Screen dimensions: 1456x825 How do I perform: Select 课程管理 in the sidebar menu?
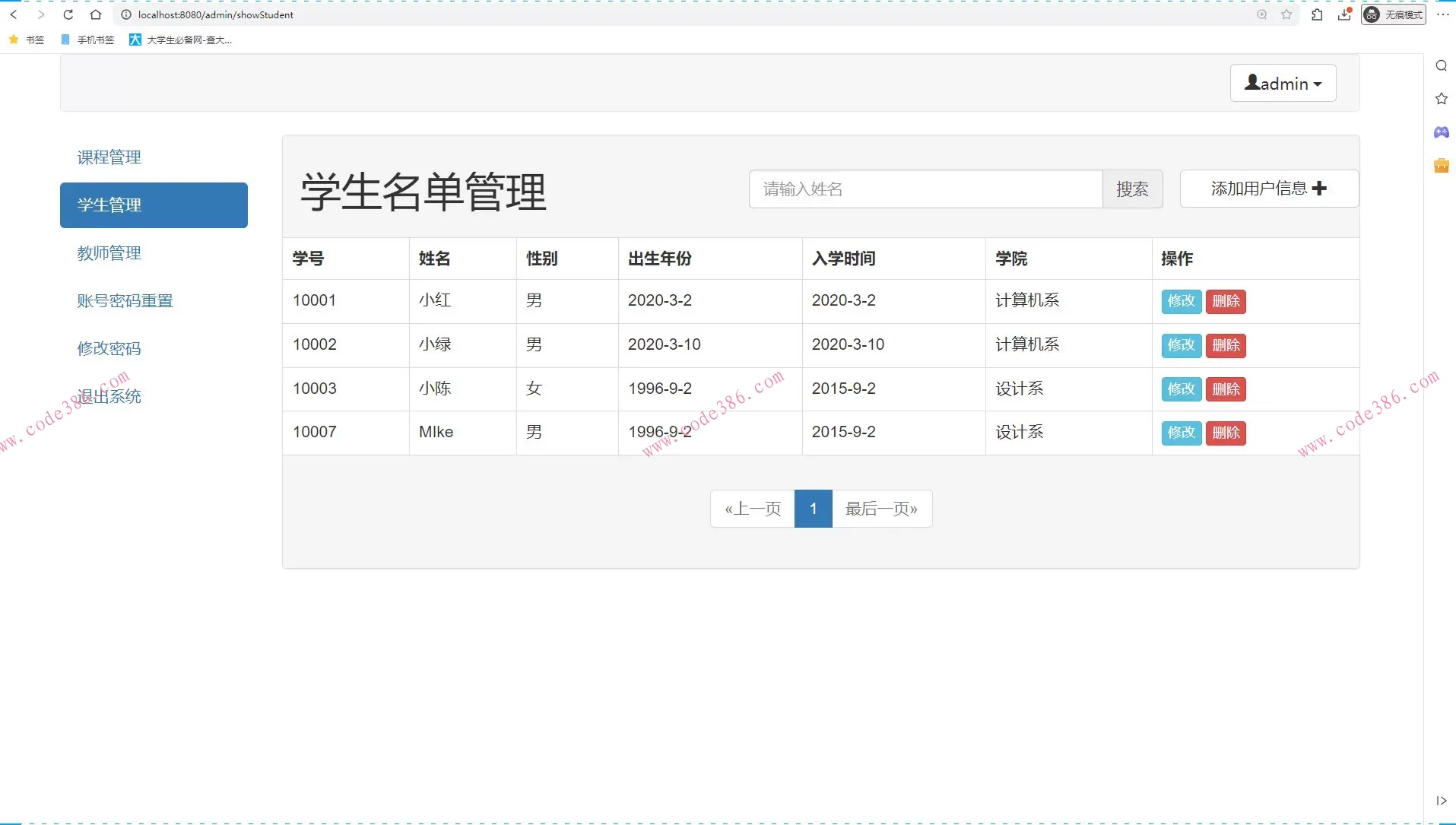(109, 157)
